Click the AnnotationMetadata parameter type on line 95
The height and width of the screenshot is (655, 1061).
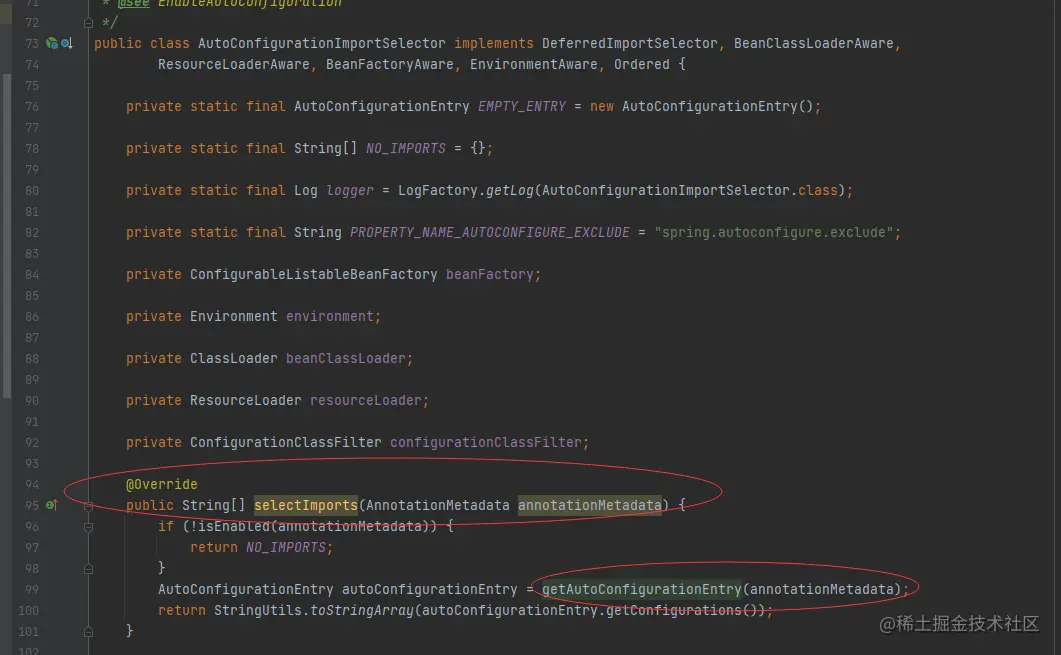pyautogui.click(x=437, y=505)
